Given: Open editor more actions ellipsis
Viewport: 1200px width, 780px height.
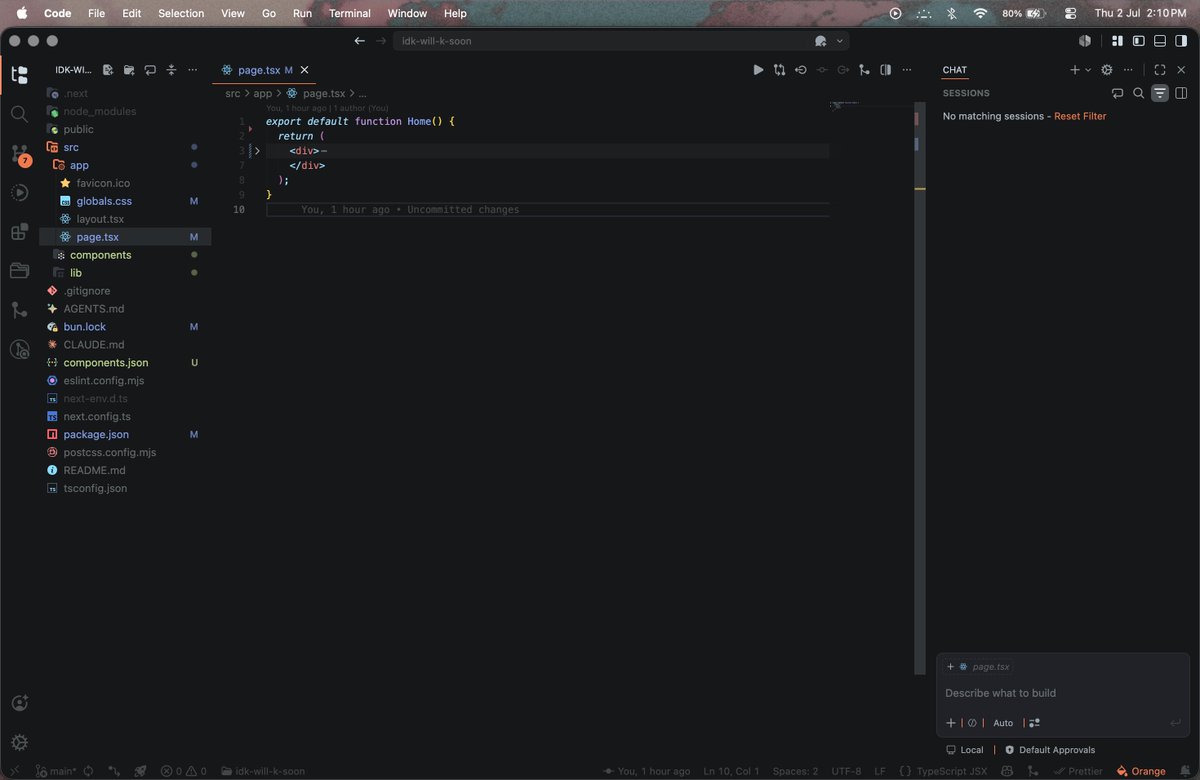Looking at the screenshot, I should point(907,70).
